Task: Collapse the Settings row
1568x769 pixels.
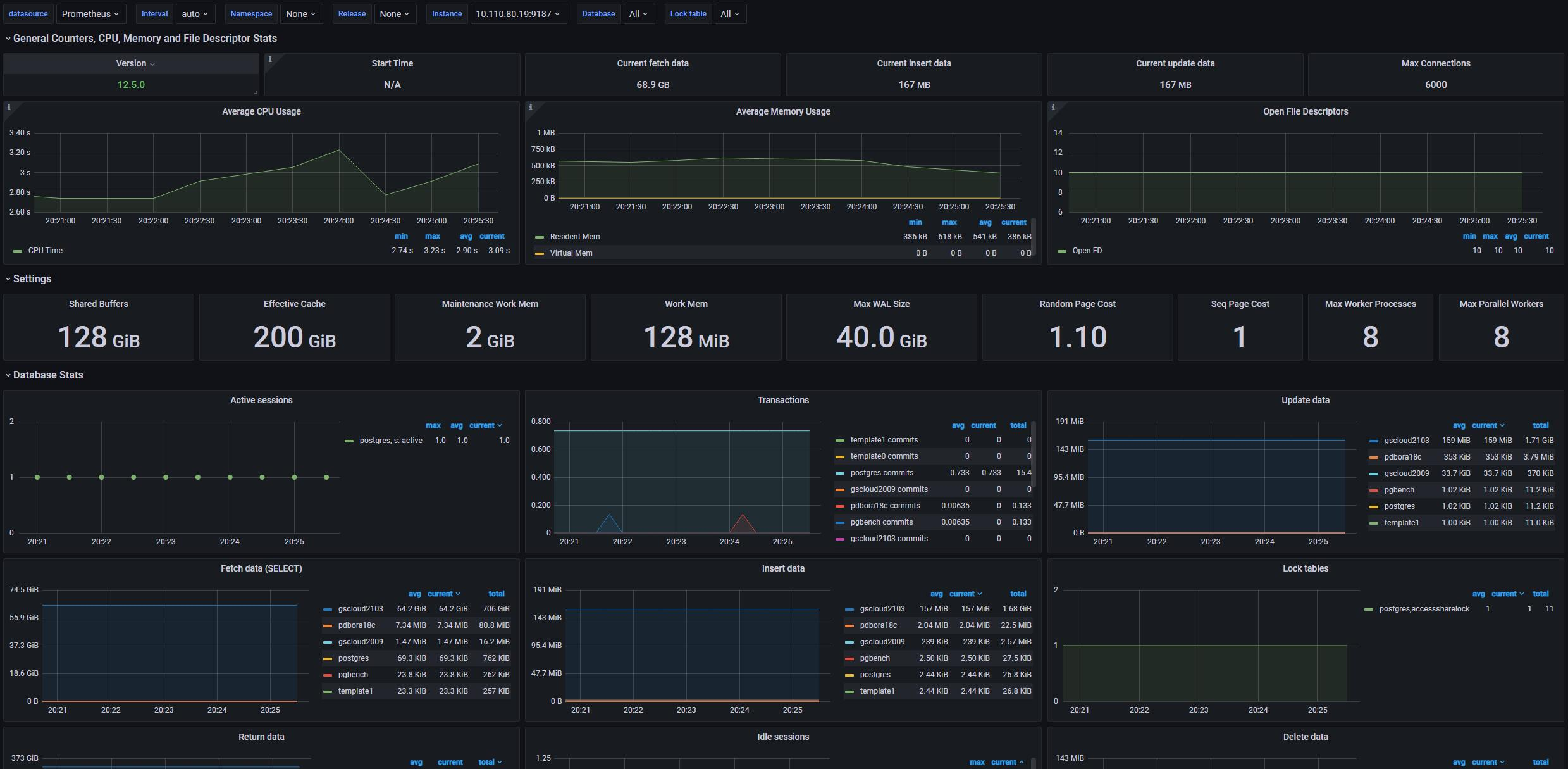Action: 32,279
